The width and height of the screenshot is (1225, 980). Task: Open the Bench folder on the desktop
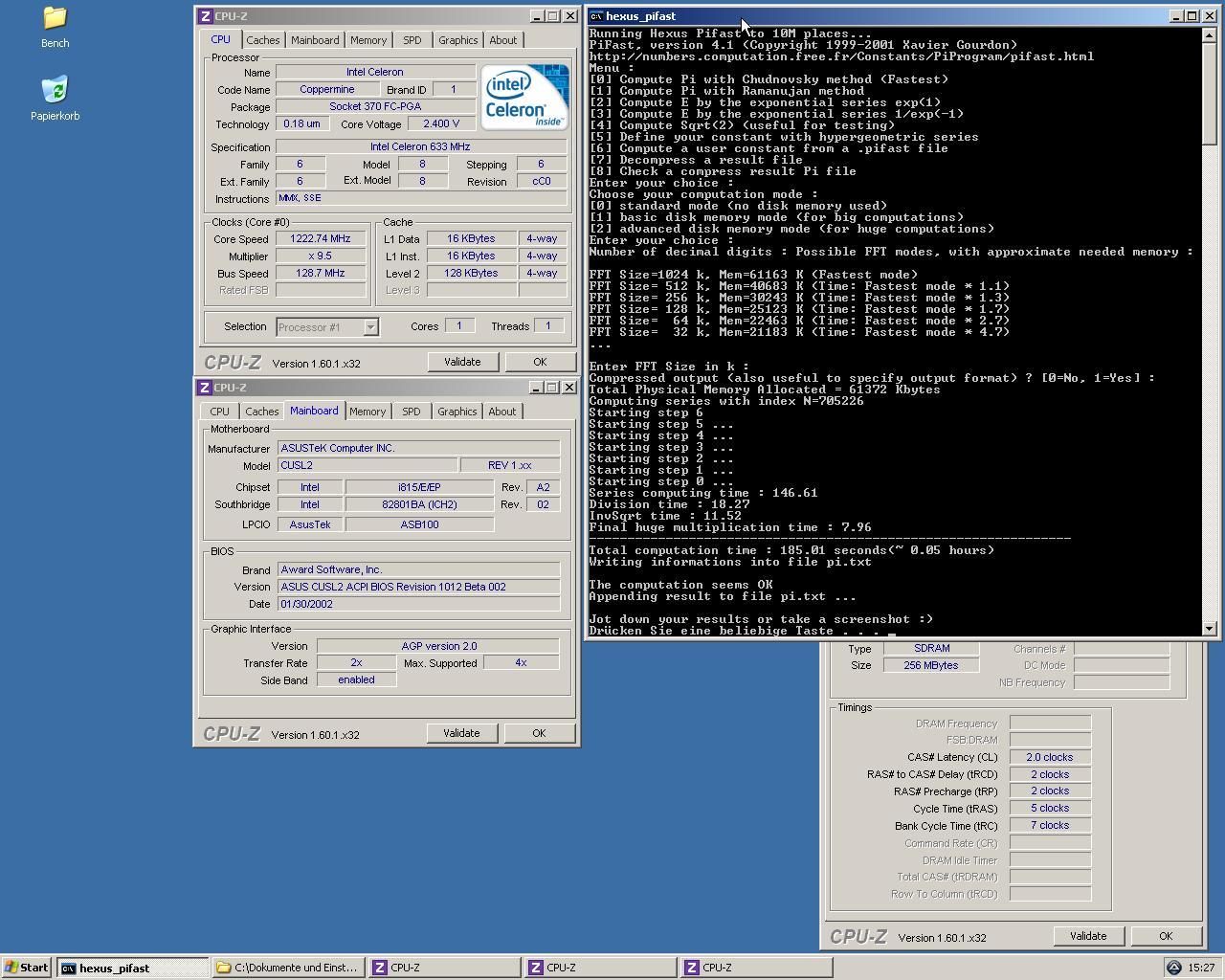(55, 27)
